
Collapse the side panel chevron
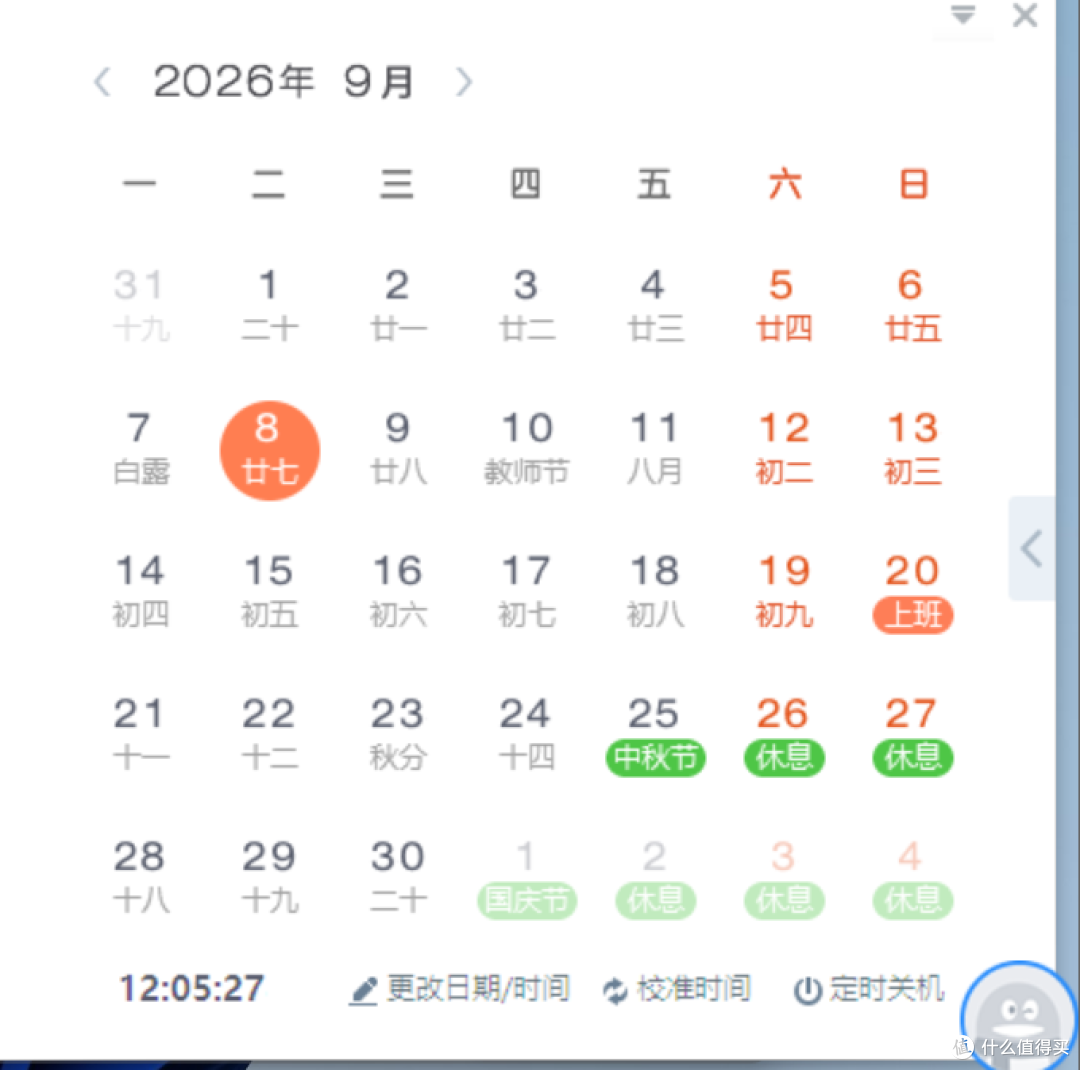[1031, 548]
